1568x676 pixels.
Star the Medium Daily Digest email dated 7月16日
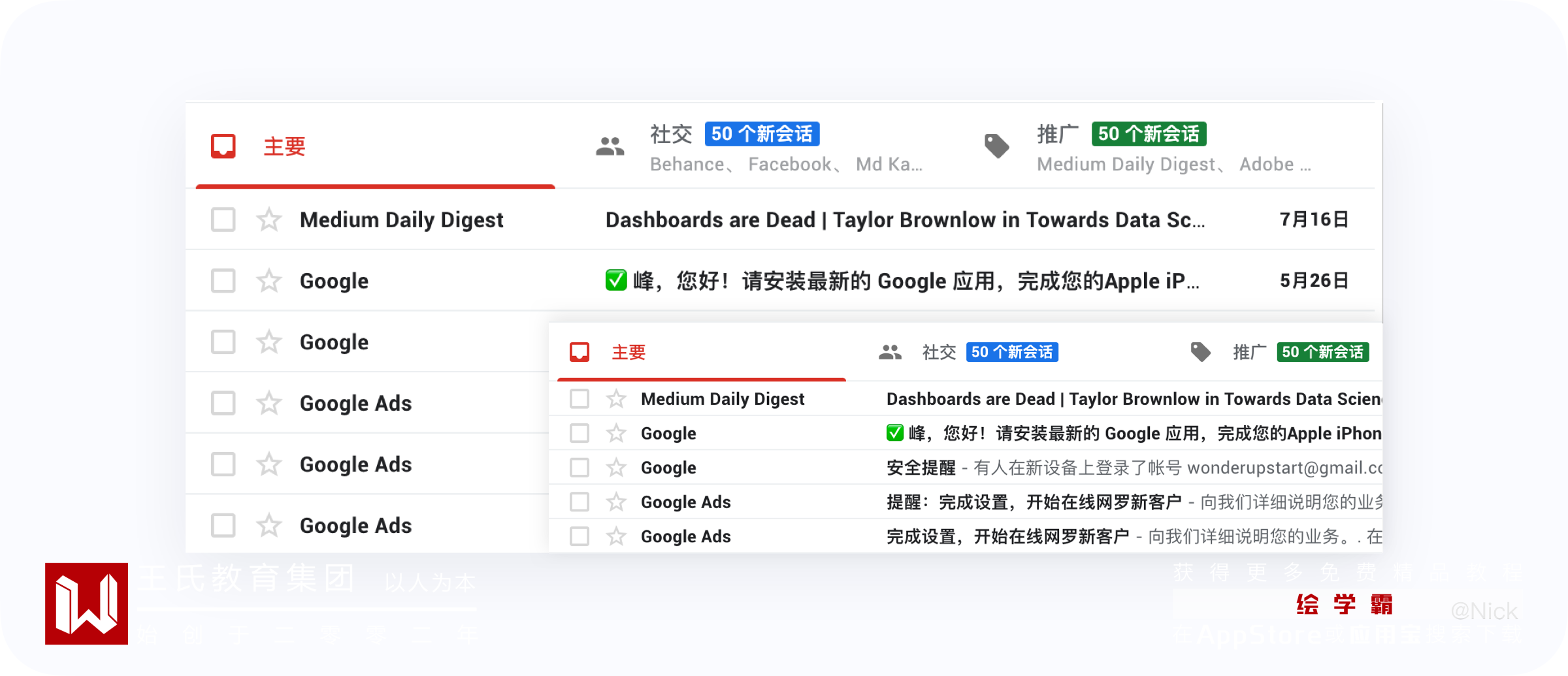pos(269,219)
